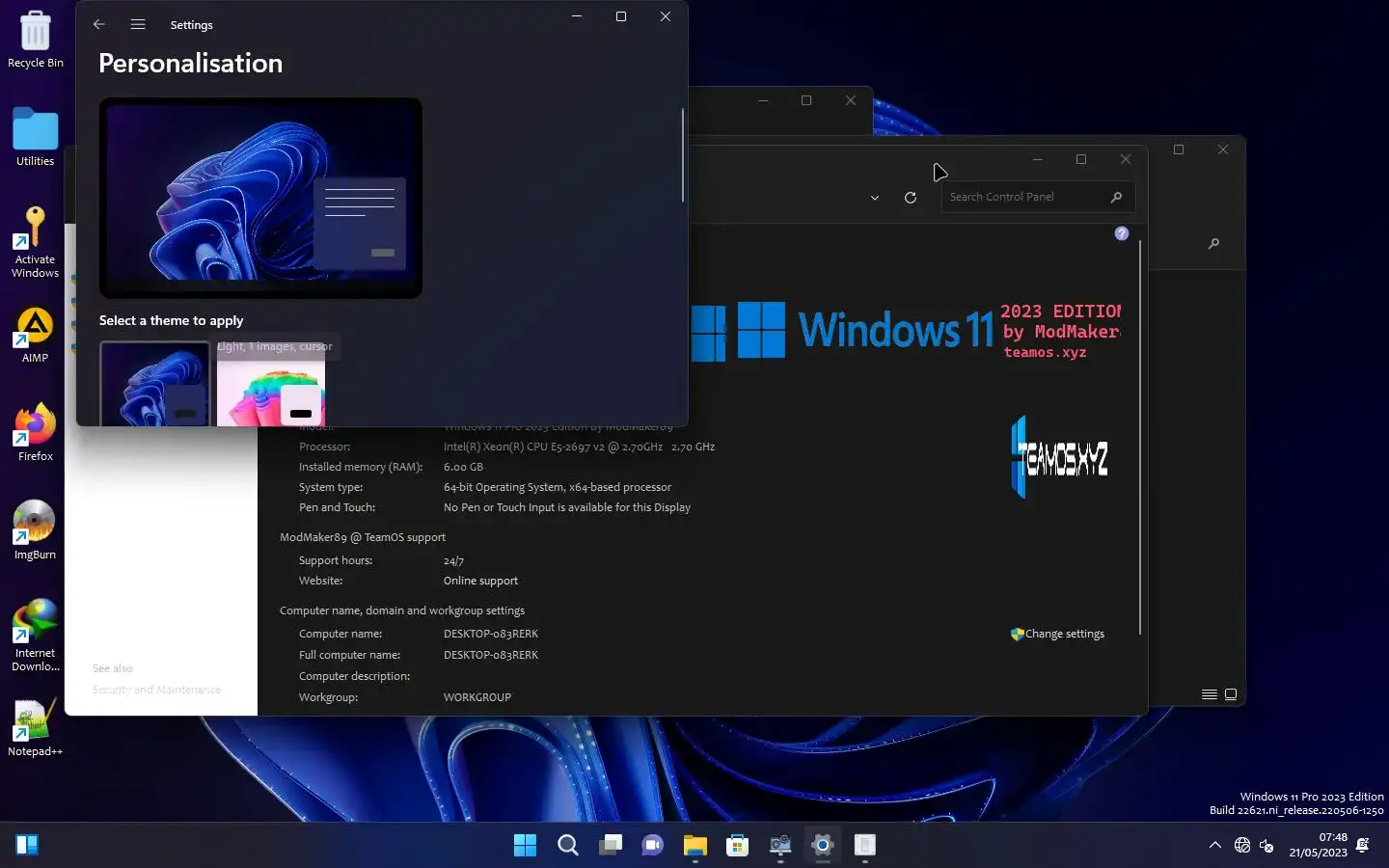
Task: Switch rear window to details view icon
Action: 1209,694
